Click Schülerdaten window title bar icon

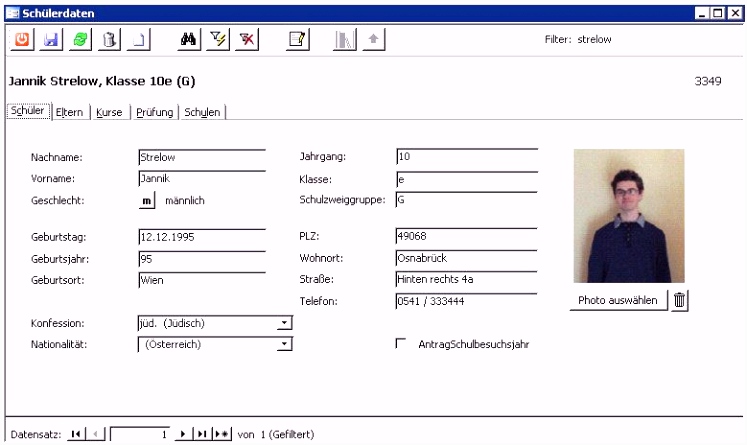[12, 13]
